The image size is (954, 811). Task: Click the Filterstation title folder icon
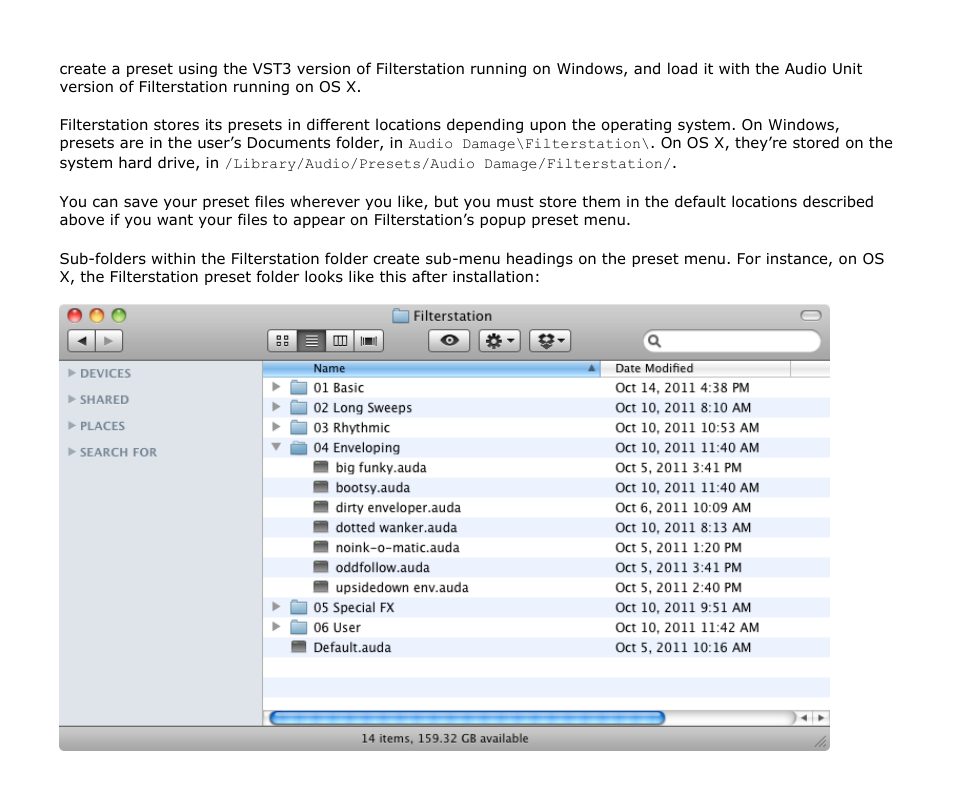click(400, 316)
